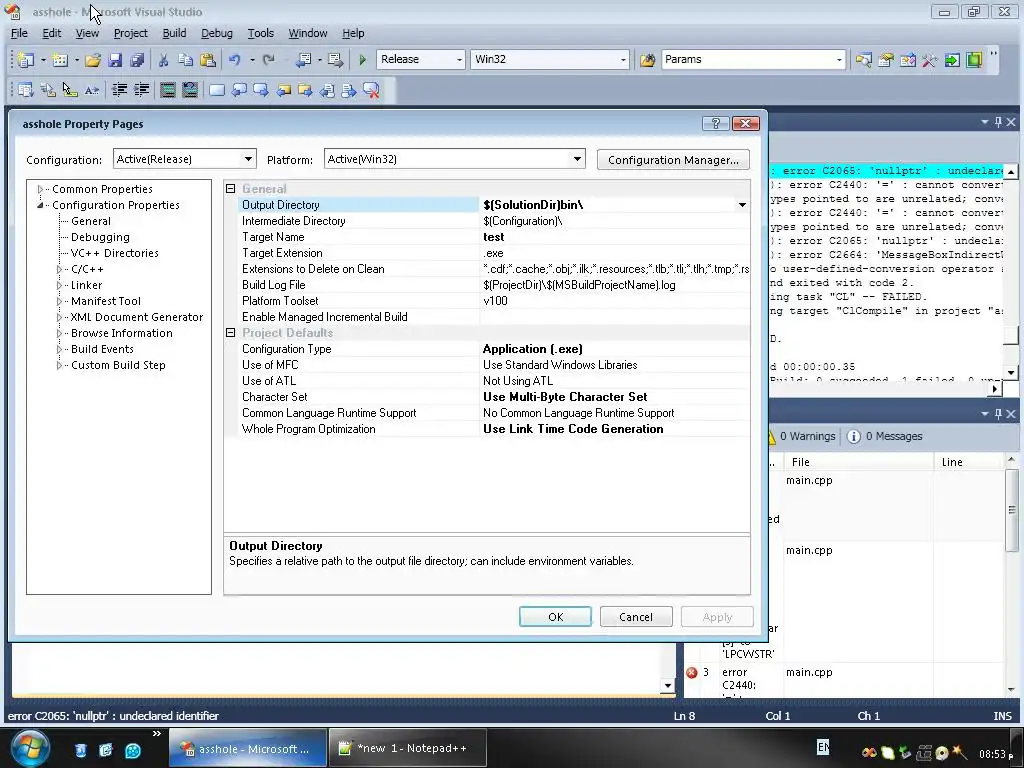This screenshot has height=768, width=1024.
Task: Open the Windows Start menu
Action: pyautogui.click(x=30, y=748)
